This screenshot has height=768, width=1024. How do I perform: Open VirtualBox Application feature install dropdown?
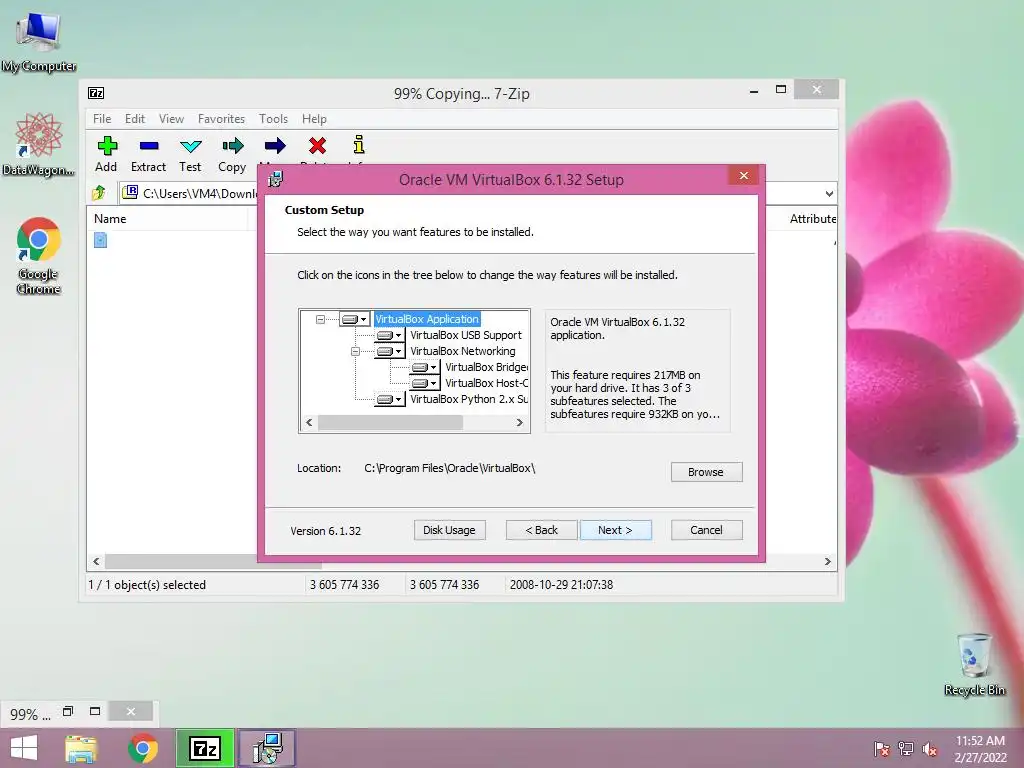point(355,319)
